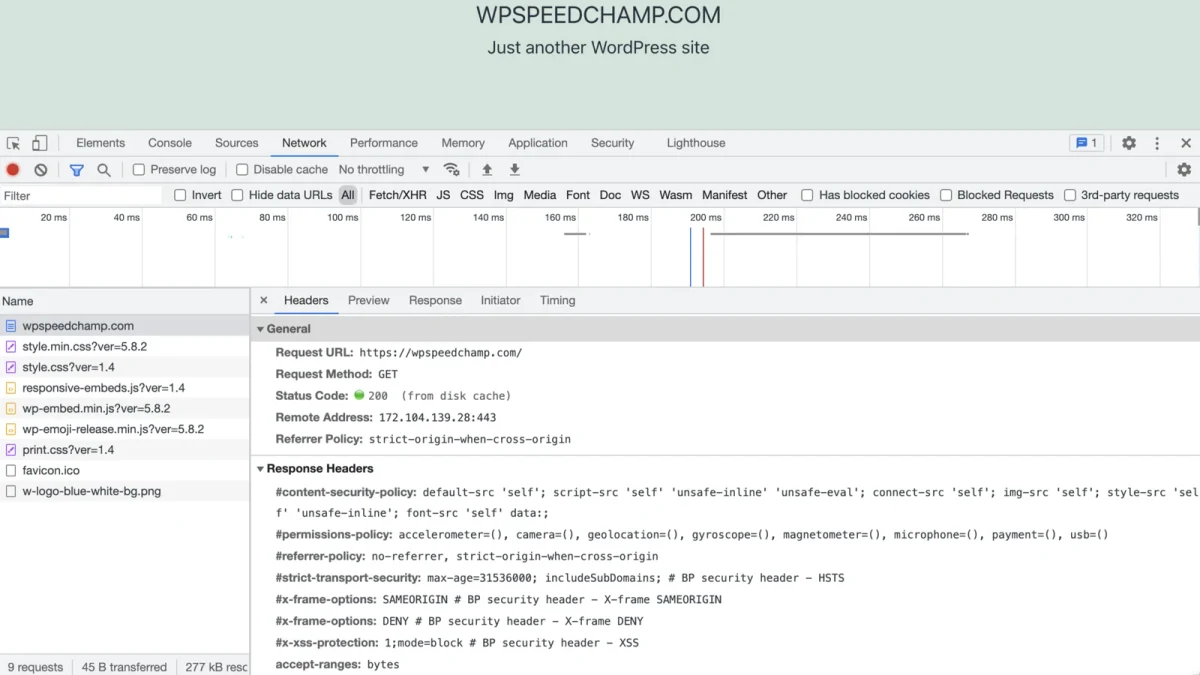Open the Lighthouse tab
Image resolution: width=1200 pixels, height=675 pixels.
(696, 143)
